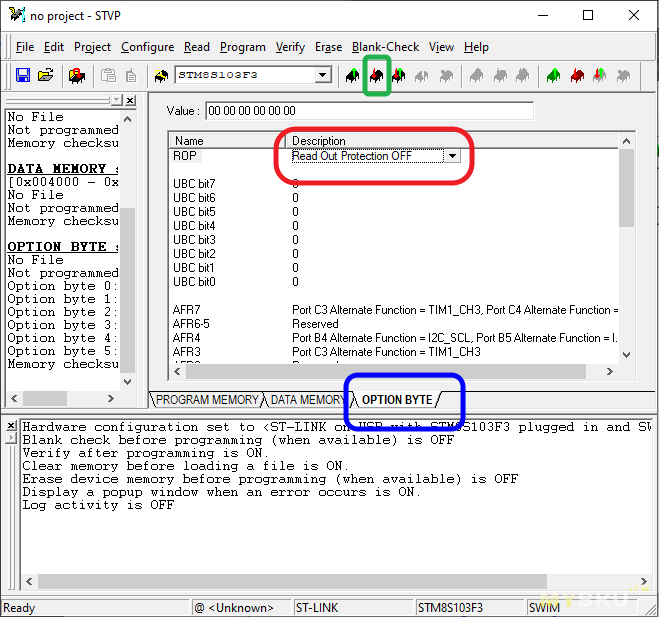The image size is (659, 617).
Task: Click the Save file toolbar icon
Action: pos(23,75)
